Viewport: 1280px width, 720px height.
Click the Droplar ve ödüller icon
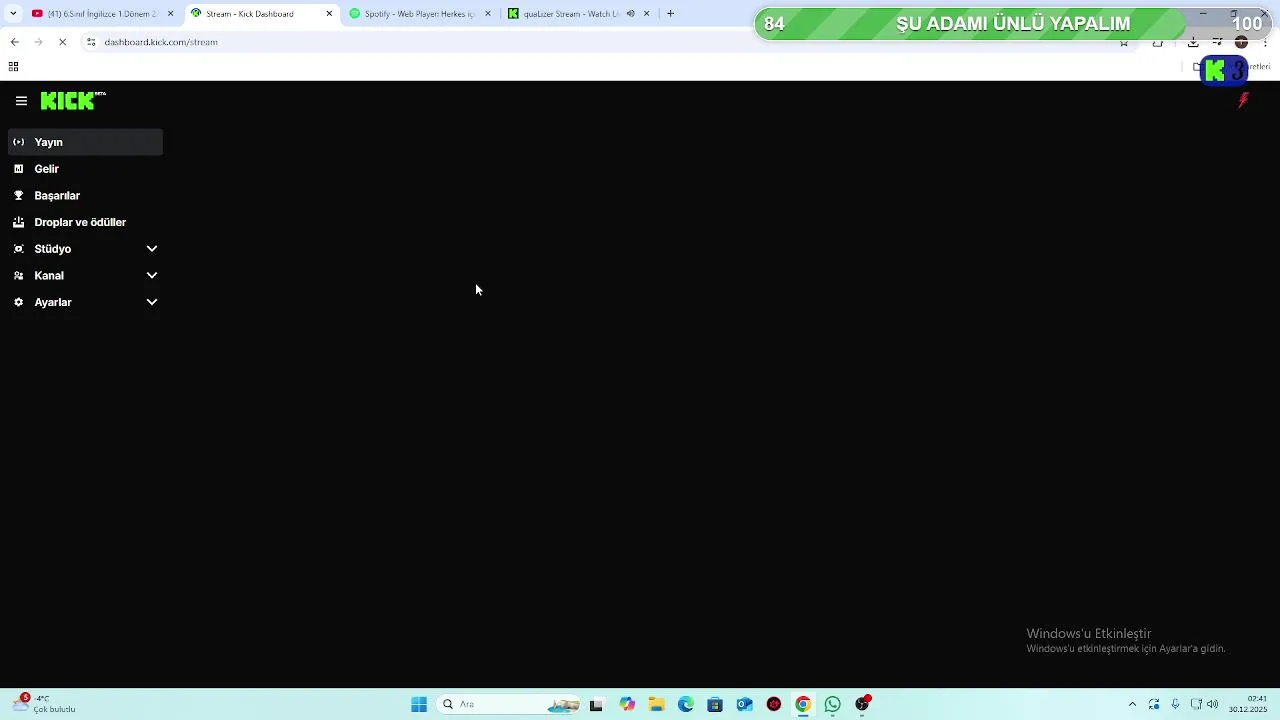tap(18, 222)
